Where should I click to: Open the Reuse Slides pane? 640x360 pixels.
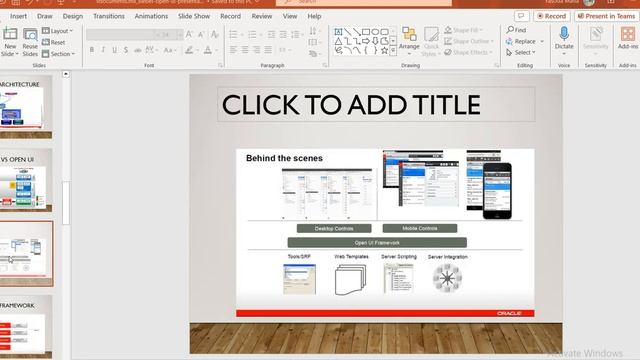30,42
